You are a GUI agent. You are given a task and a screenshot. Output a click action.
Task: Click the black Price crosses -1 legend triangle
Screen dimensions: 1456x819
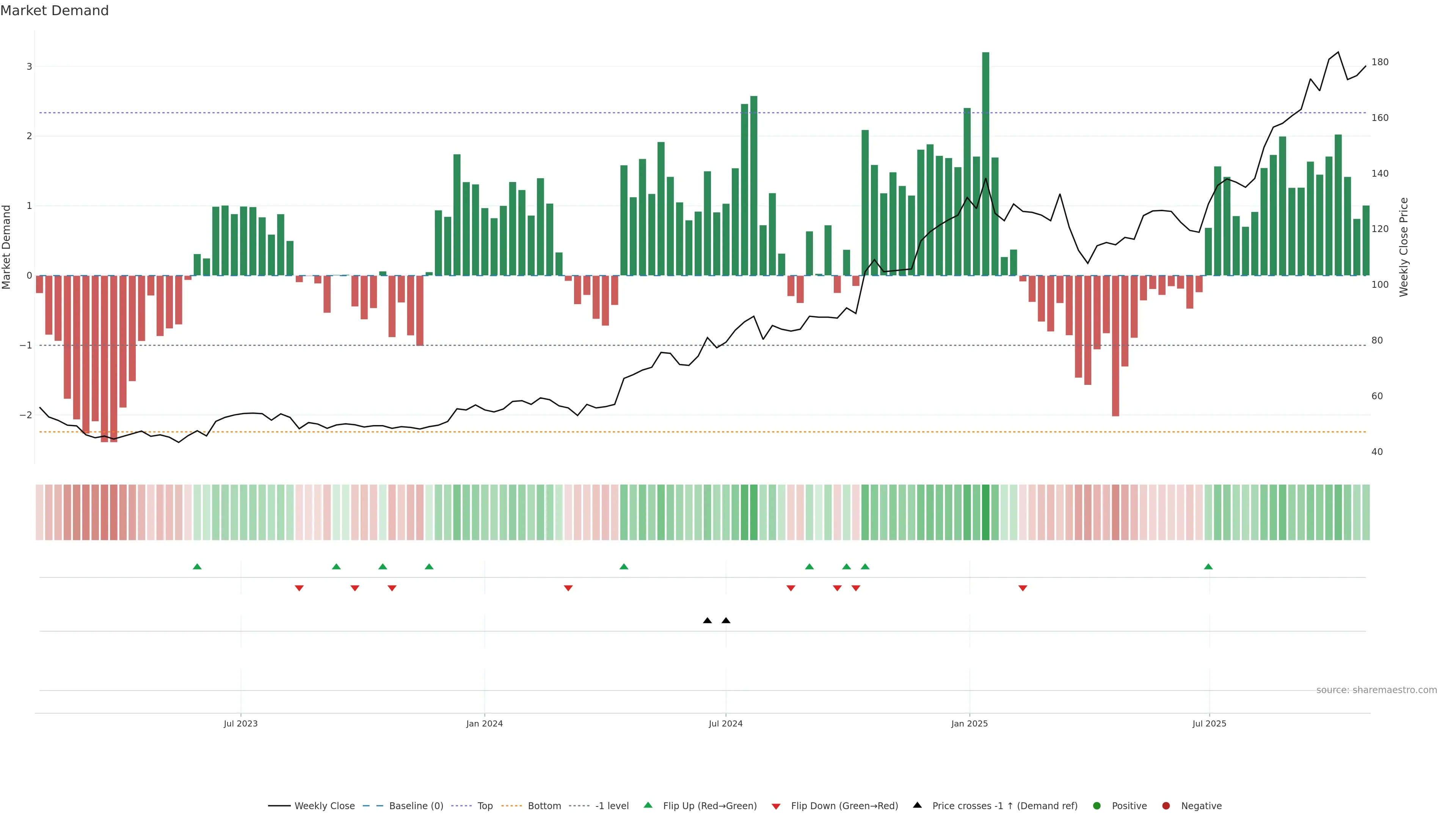coord(917,805)
